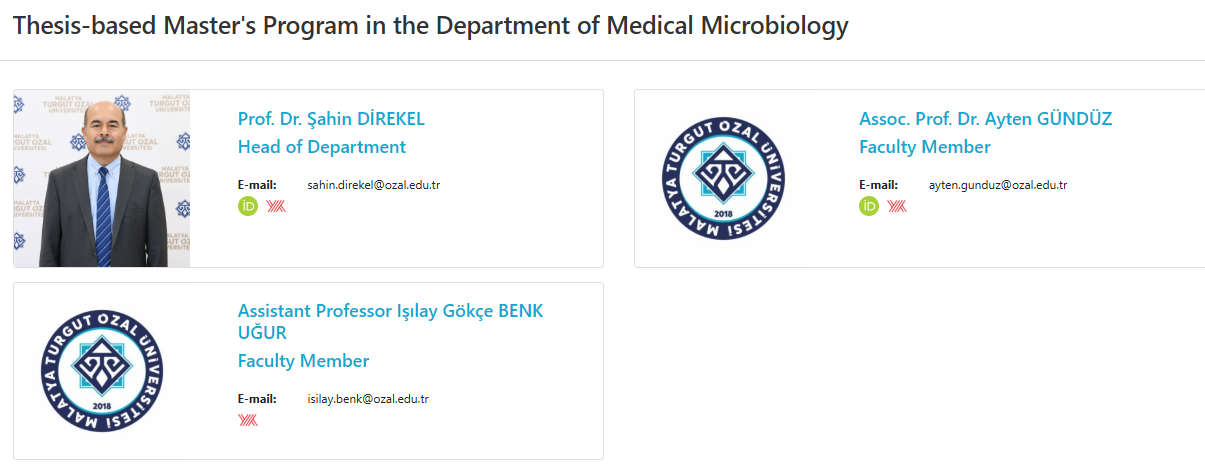The height and width of the screenshot is (476, 1205).
Task: Click the Head of Department title text
Action: [321, 147]
